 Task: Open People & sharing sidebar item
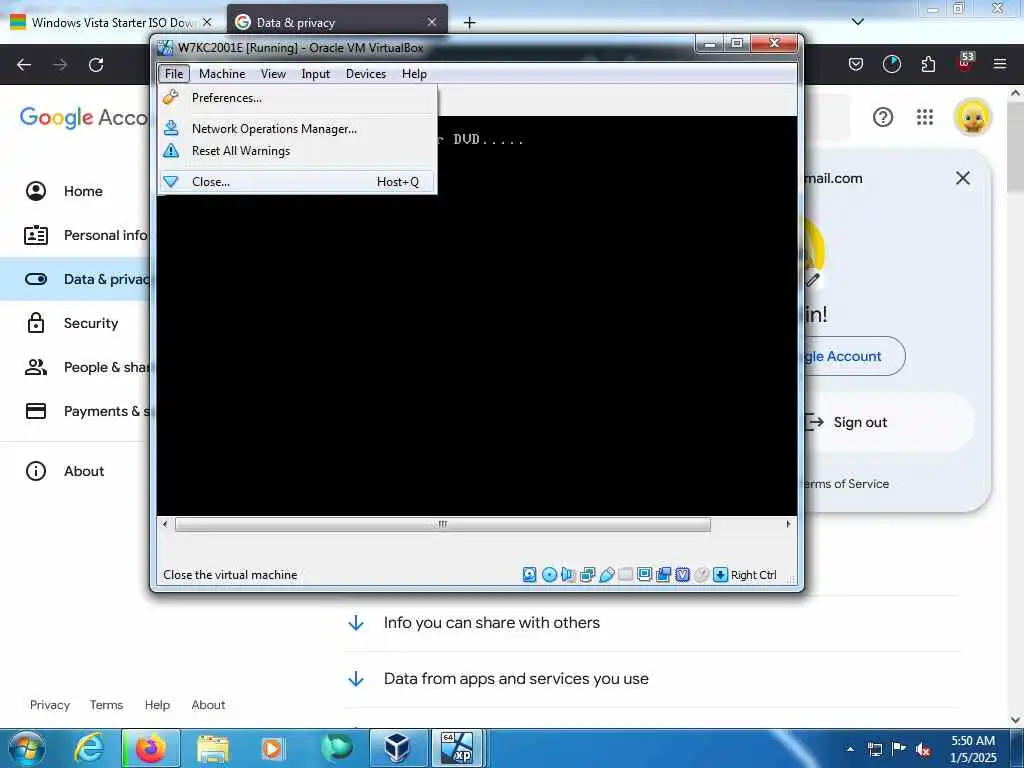76,367
